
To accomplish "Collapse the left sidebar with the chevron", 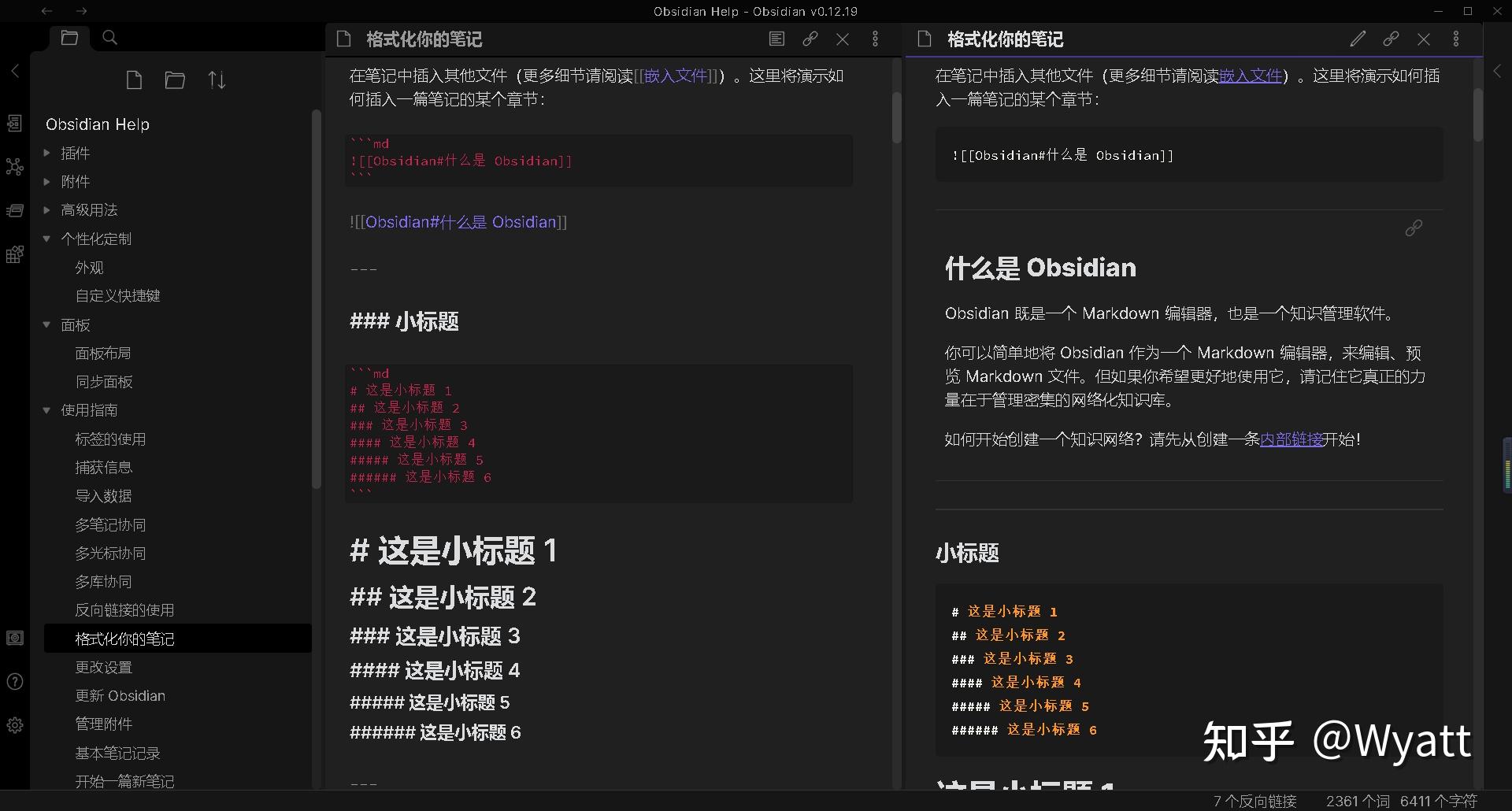I will 14,71.
